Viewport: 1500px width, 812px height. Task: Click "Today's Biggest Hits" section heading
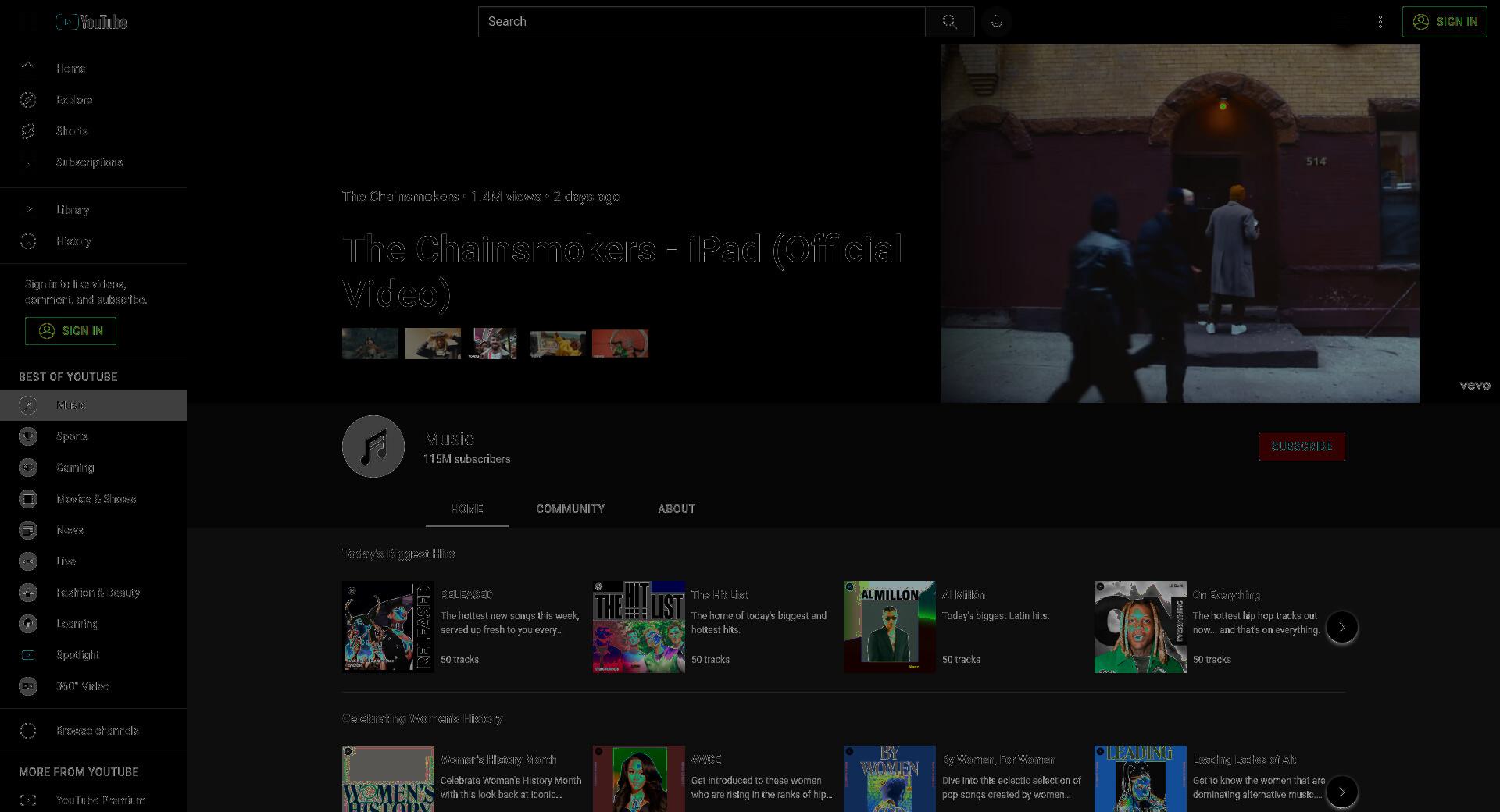click(398, 554)
